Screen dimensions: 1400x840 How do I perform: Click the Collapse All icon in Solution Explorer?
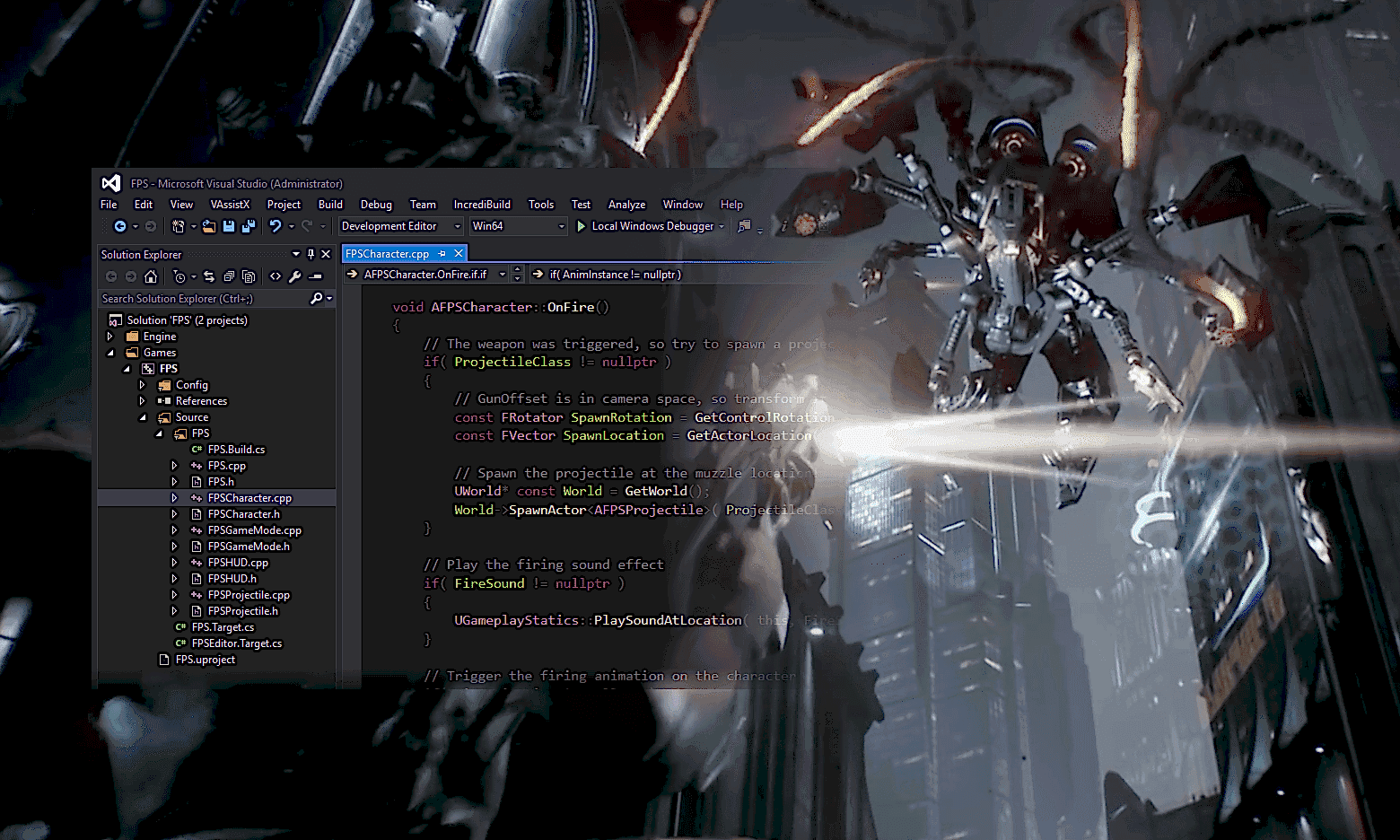click(x=229, y=276)
